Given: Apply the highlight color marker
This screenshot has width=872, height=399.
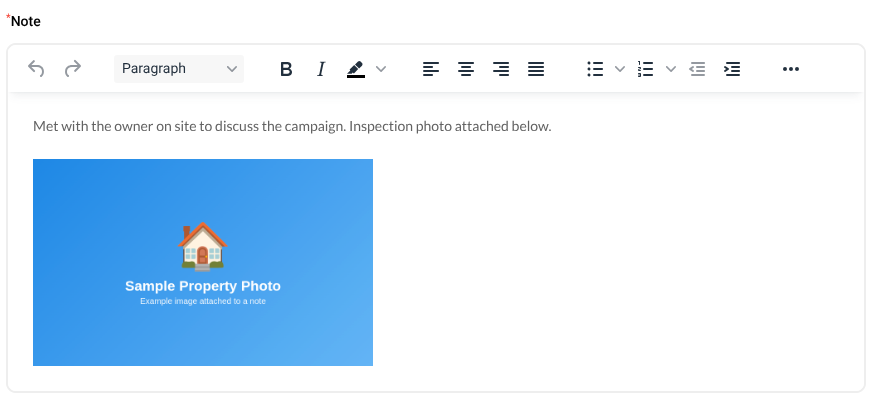Looking at the screenshot, I should (x=356, y=69).
